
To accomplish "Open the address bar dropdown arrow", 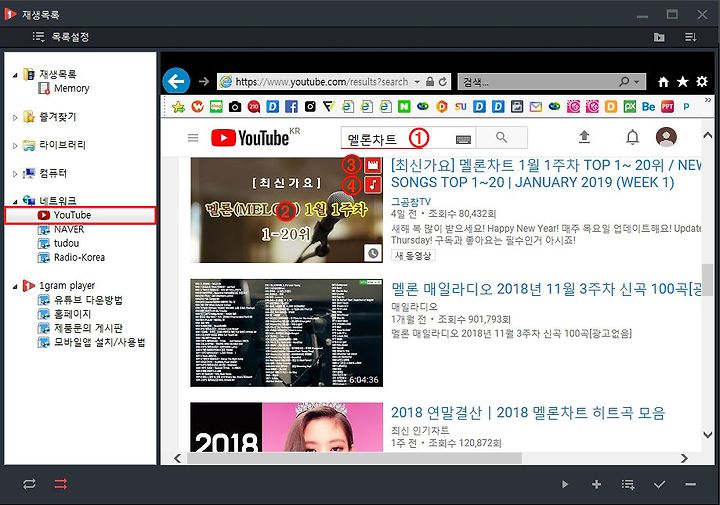I will 417,82.
